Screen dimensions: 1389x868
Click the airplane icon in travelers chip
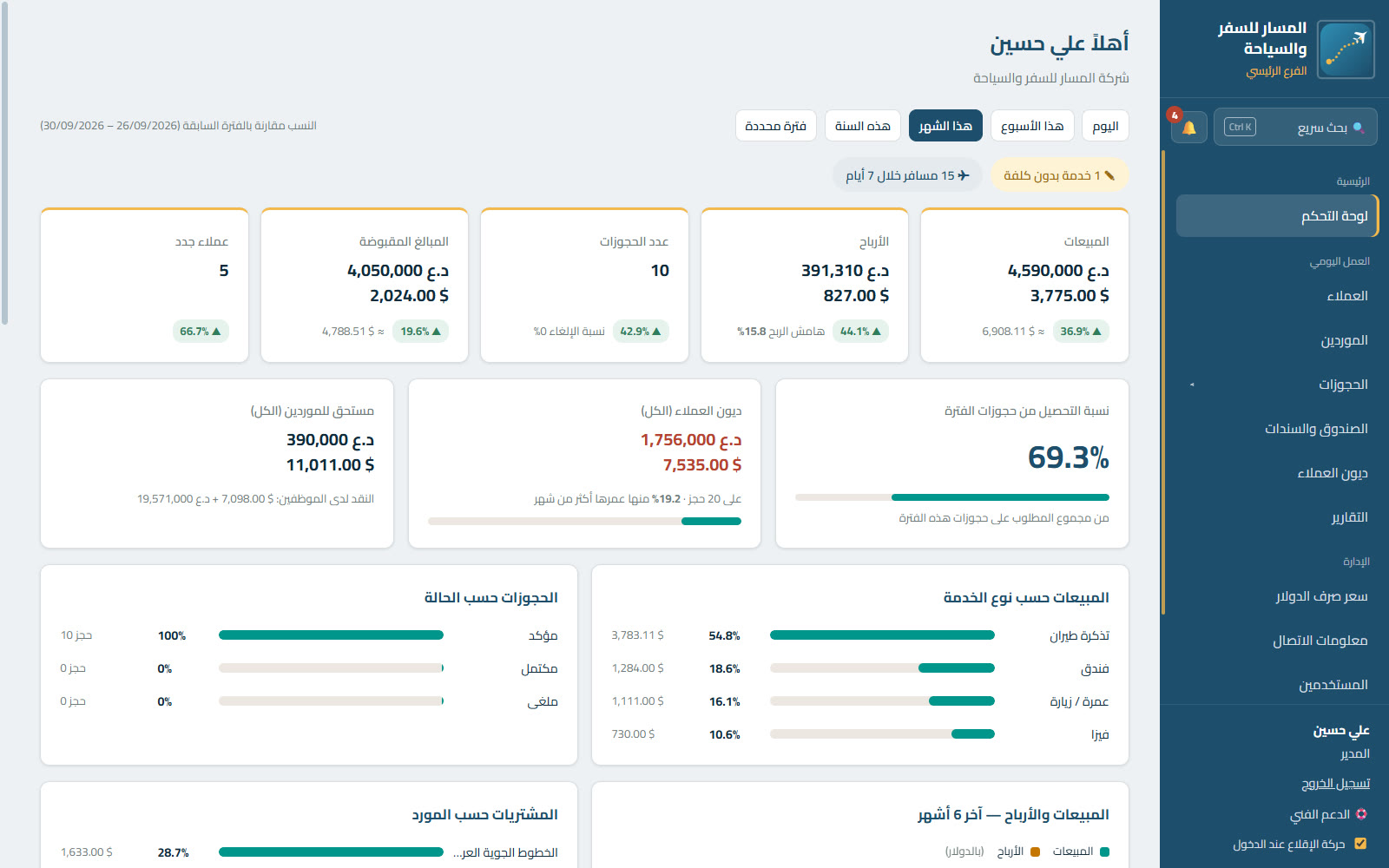(x=964, y=175)
